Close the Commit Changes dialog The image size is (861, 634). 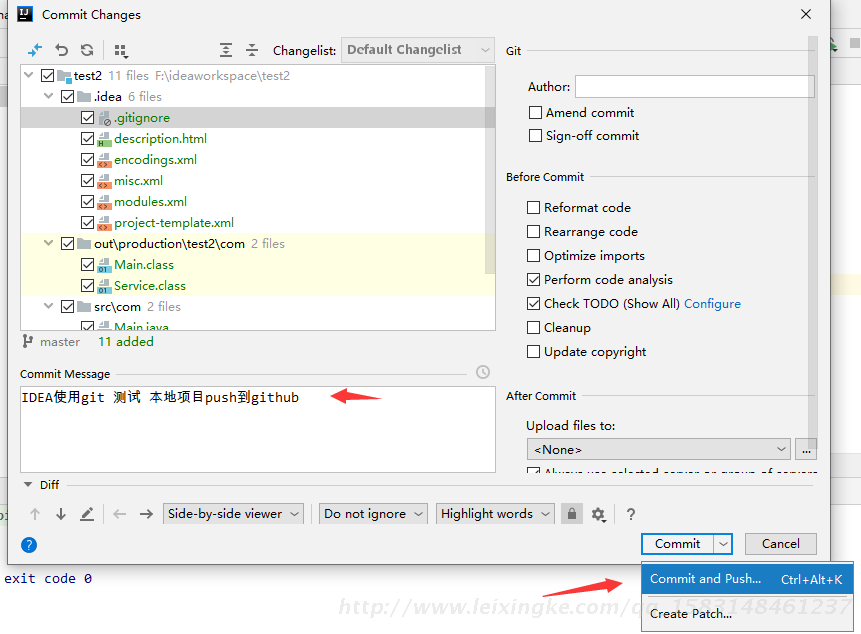tap(806, 14)
